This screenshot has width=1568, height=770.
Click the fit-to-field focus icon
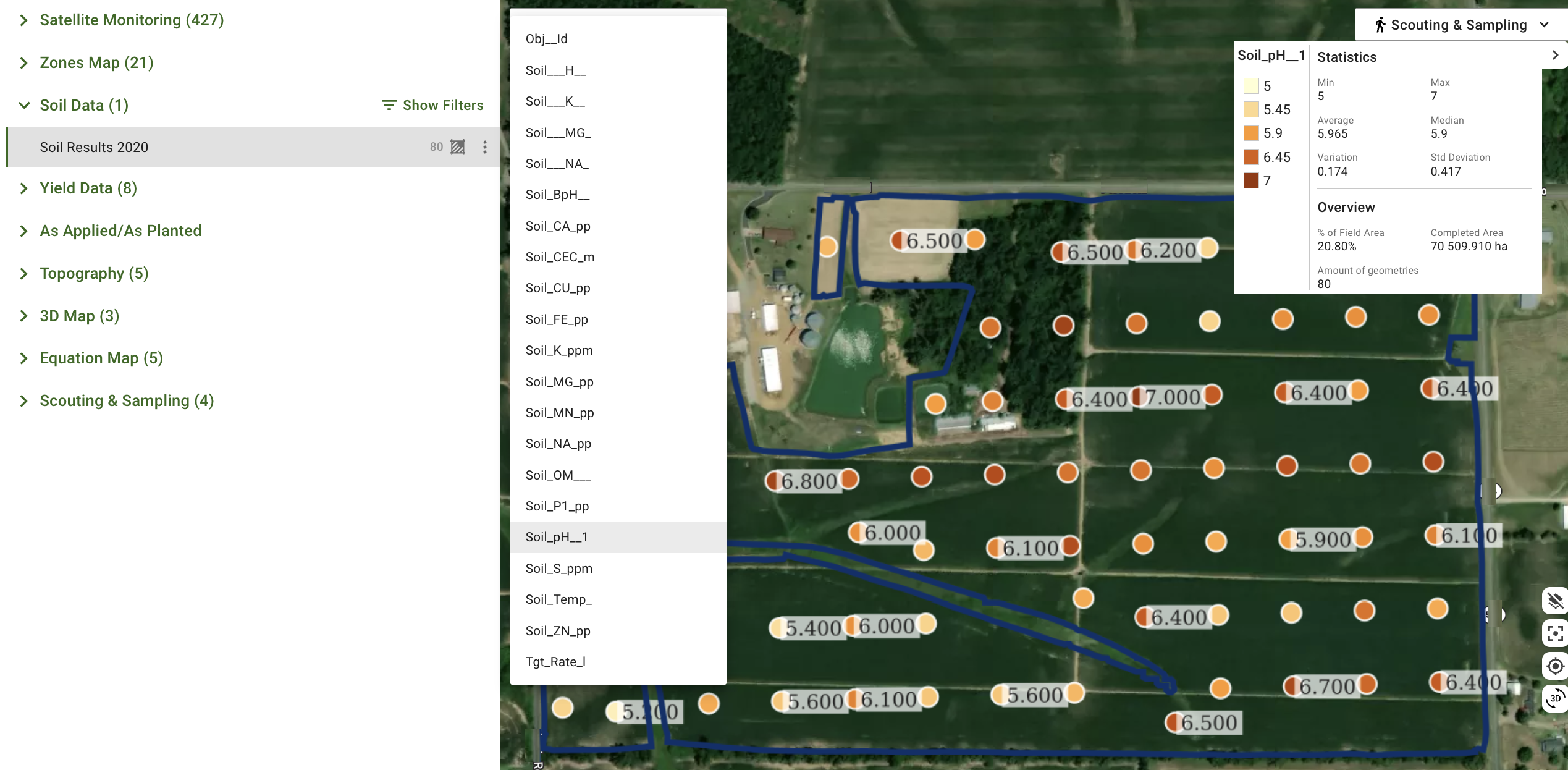[1555, 633]
